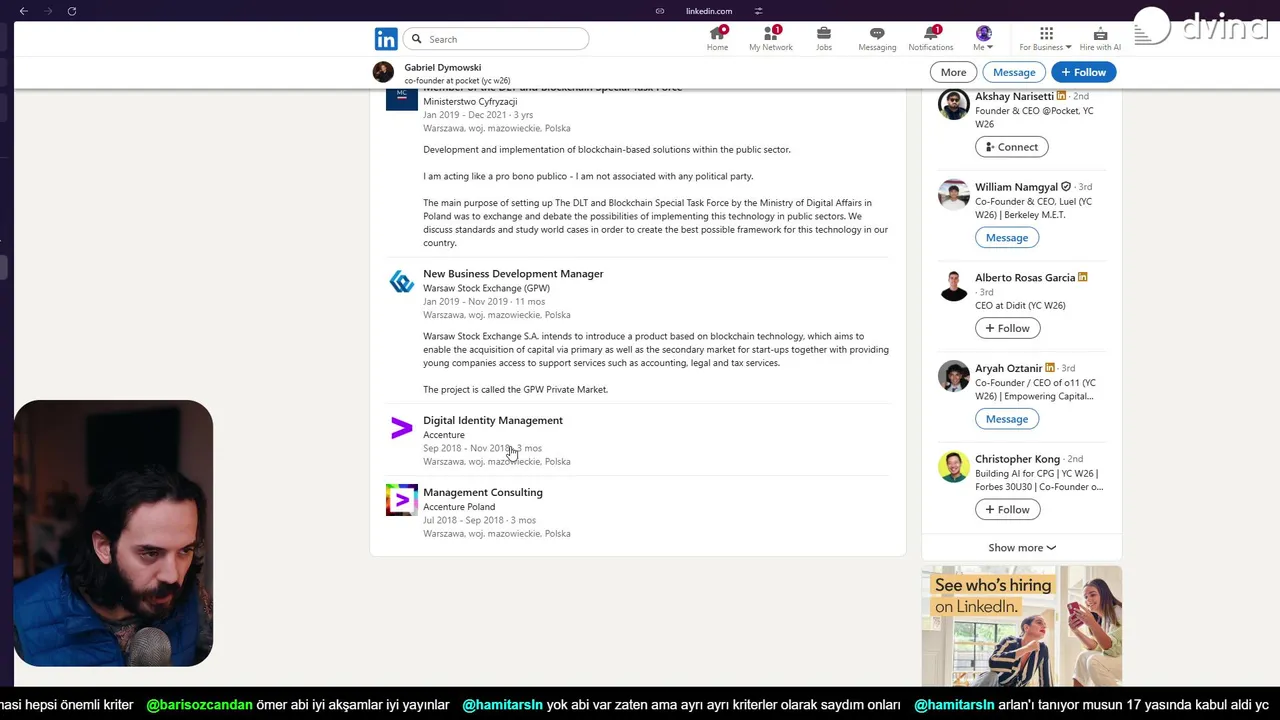This screenshot has width=1280, height=720.
Task: Click the LinkedIn logo icon
Action: point(386,39)
